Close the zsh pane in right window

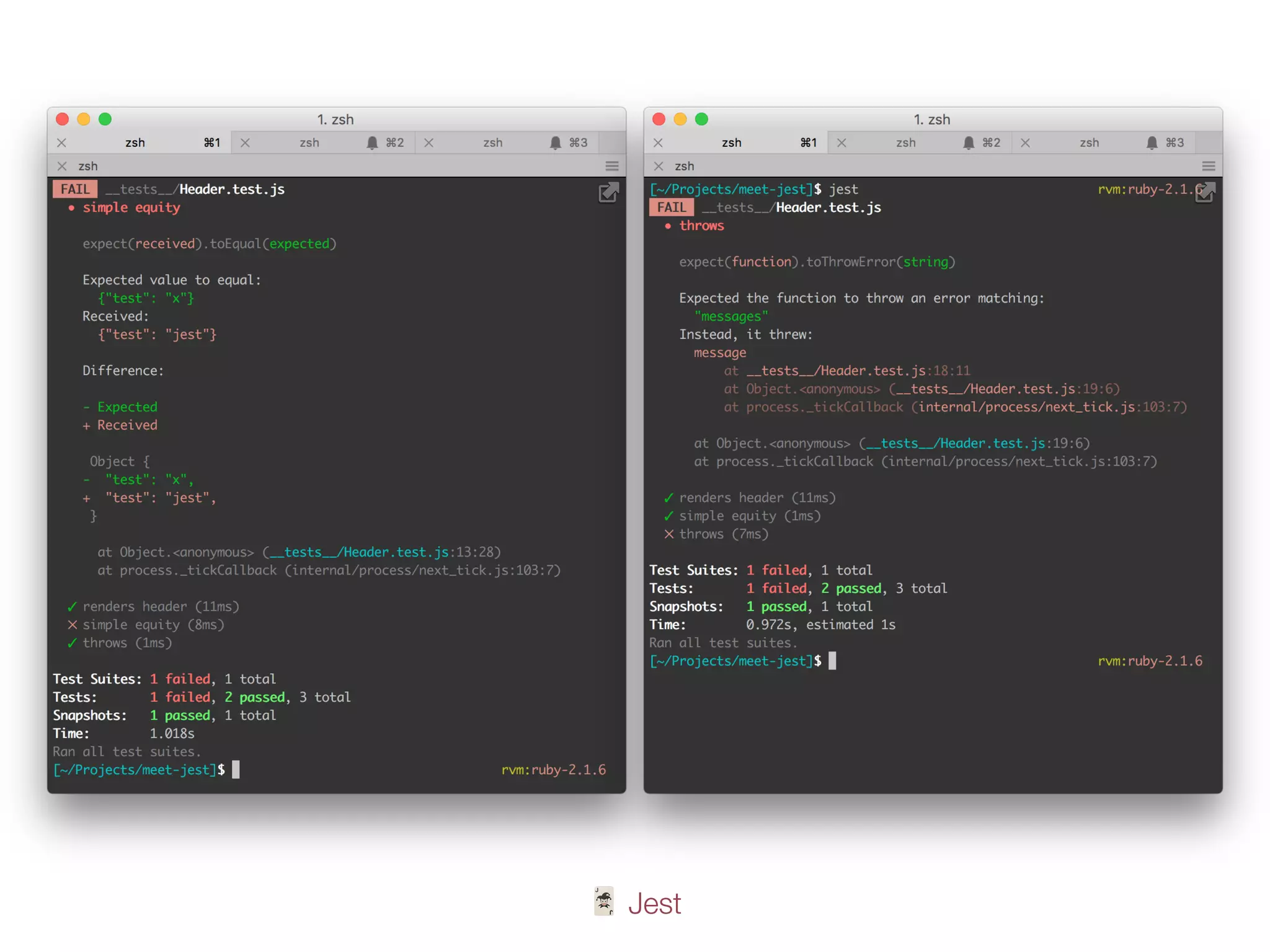pos(659,166)
